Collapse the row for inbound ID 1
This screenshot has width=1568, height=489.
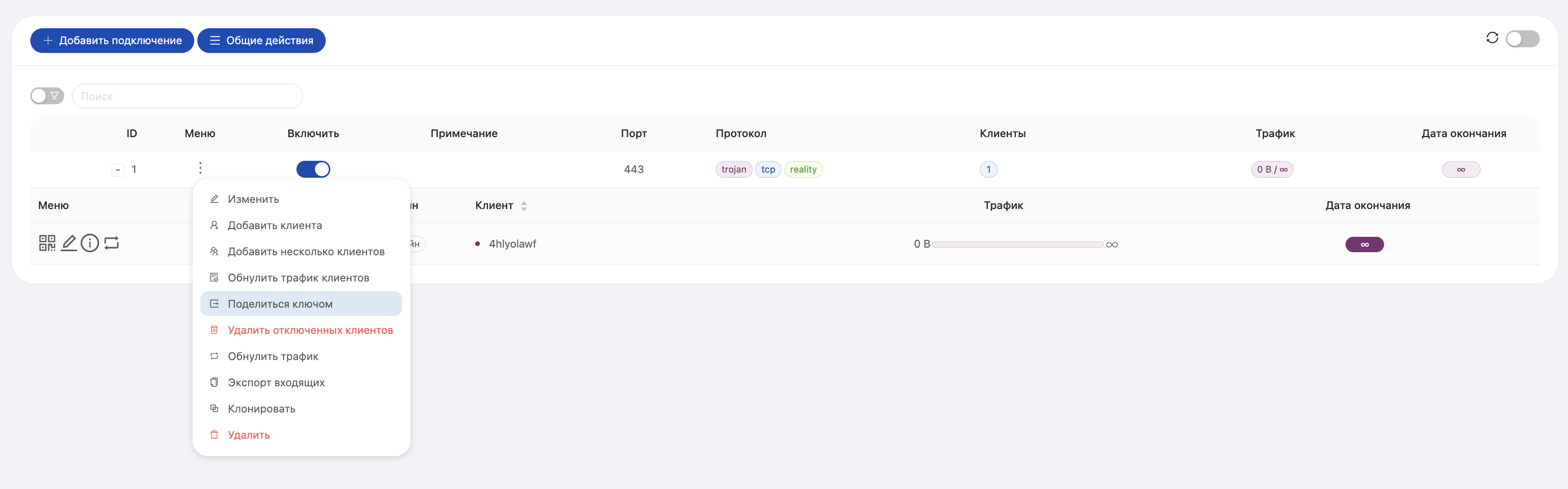(118, 170)
